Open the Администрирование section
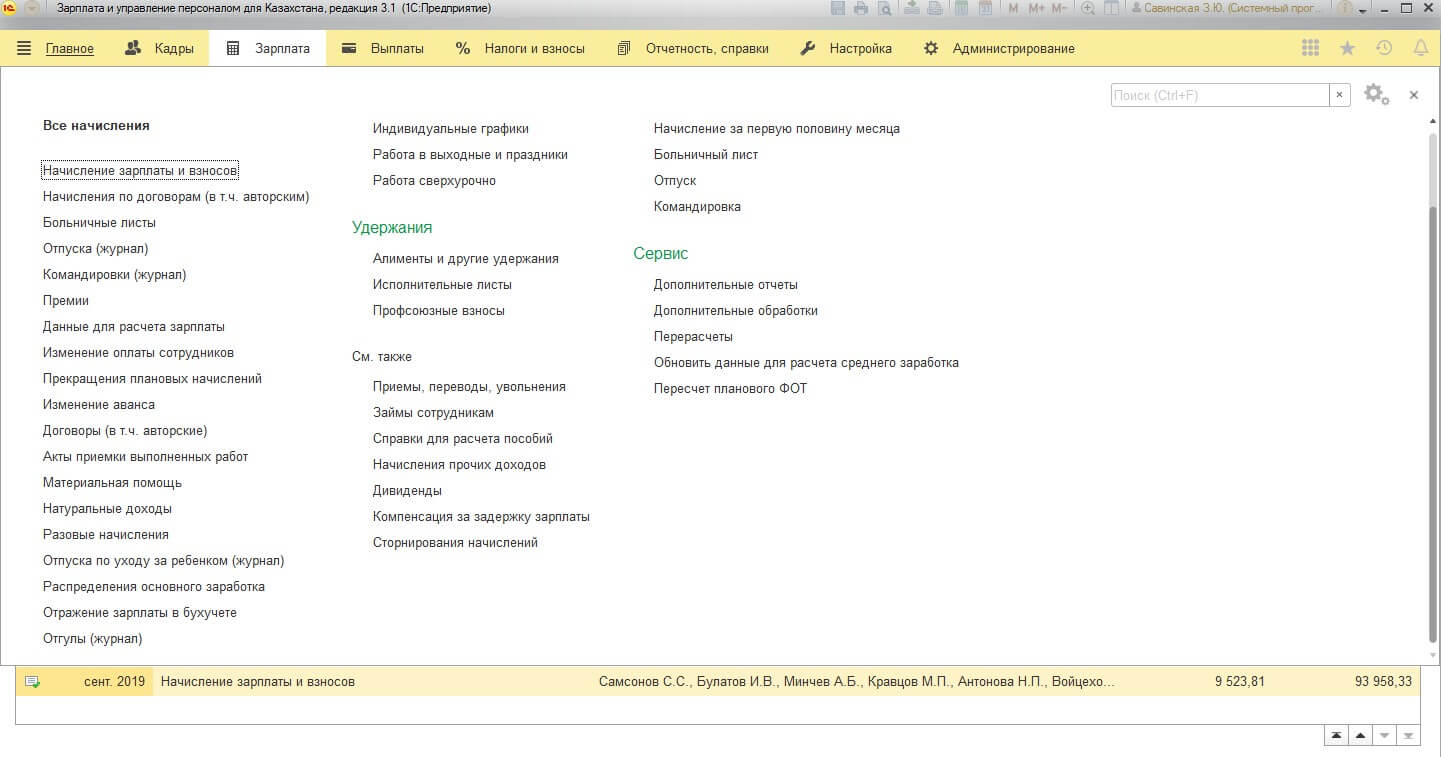The height and width of the screenshot is (757, 1441). pos(999,48)
